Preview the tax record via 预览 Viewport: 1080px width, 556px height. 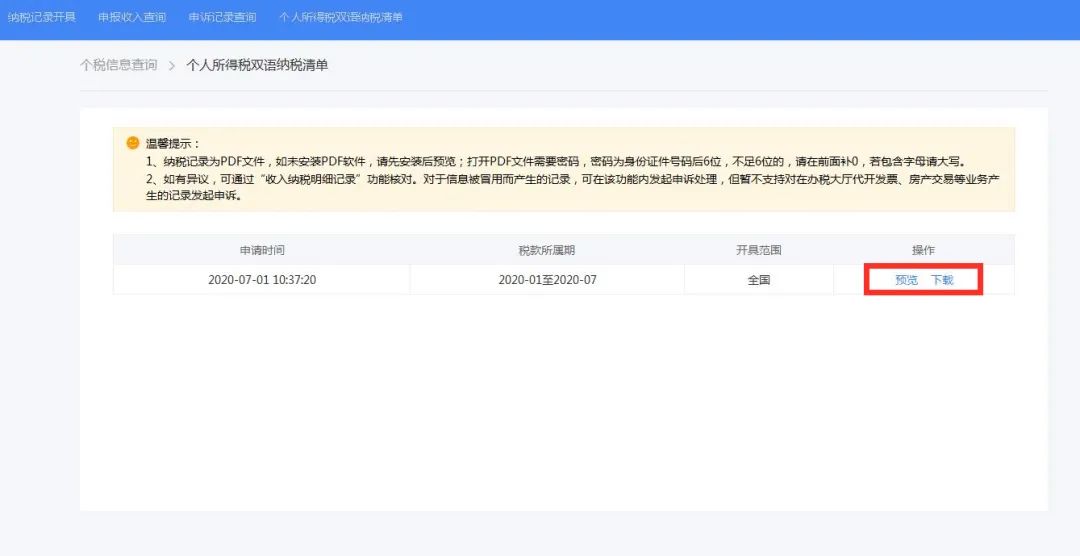point(906,280)
